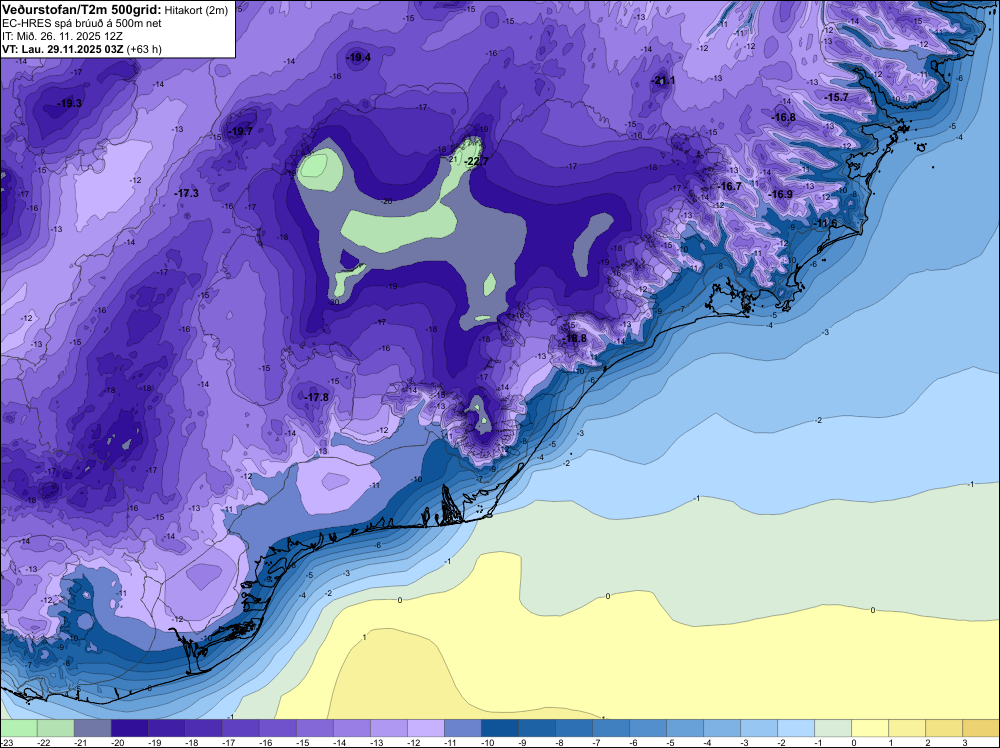Image resolution: width=1000 pixels, height=748 pixels.
Task: Pick the legend swatch labeled -1
Action: pyautogui.click(x=832, y=728)
